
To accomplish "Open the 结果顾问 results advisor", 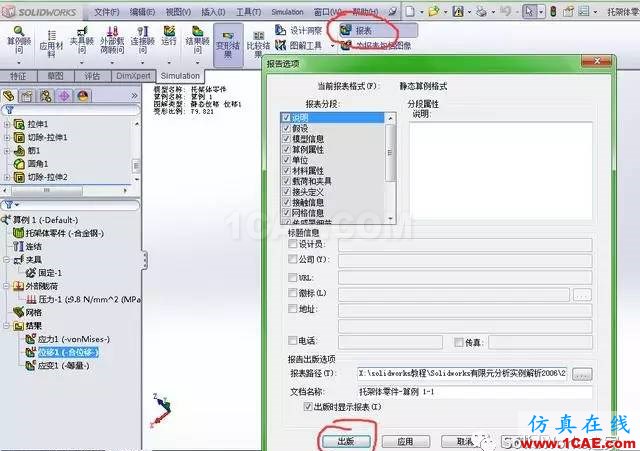I will 198,41.
